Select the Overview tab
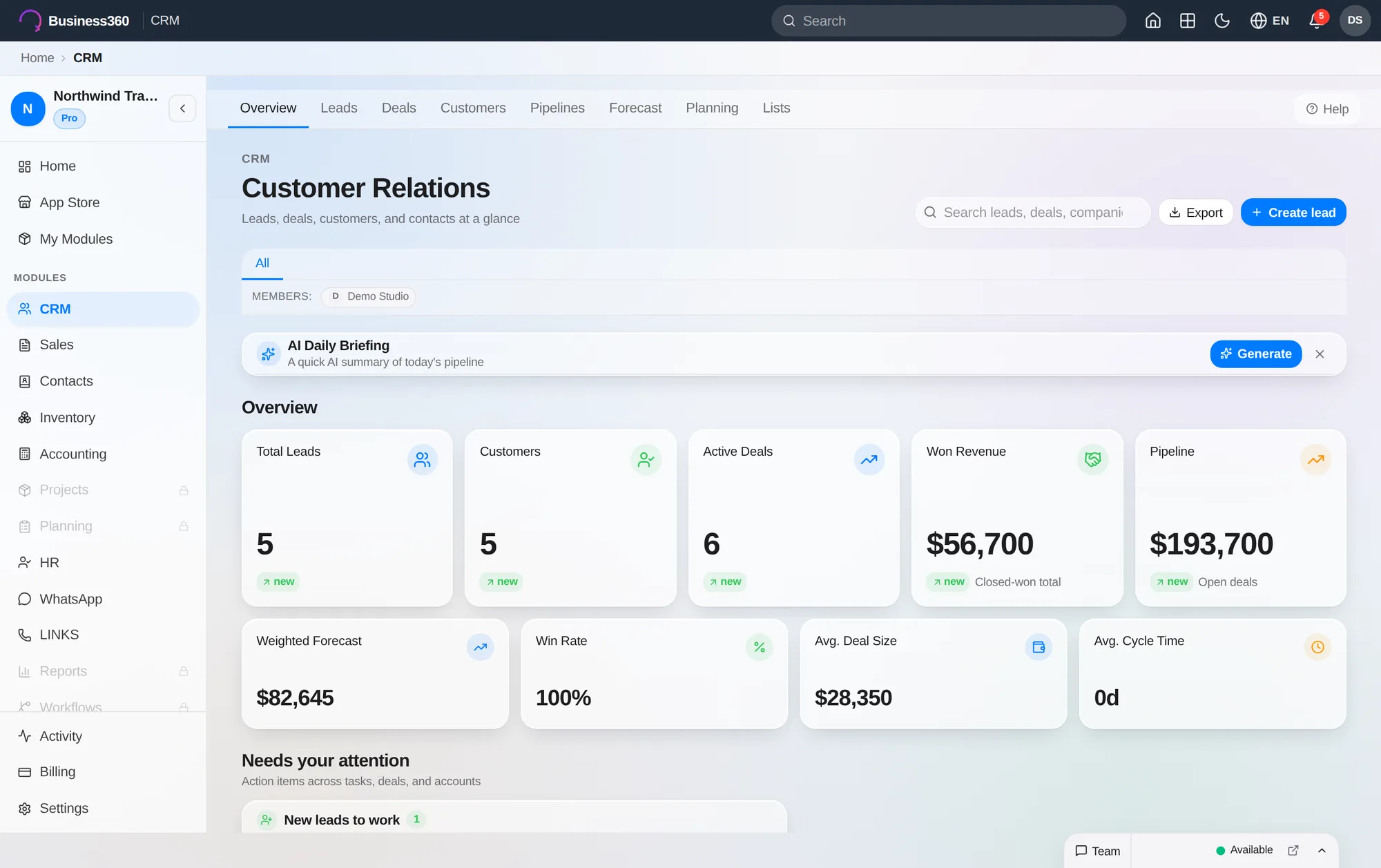Screen dimensions: 1381x868 (268, 108)
